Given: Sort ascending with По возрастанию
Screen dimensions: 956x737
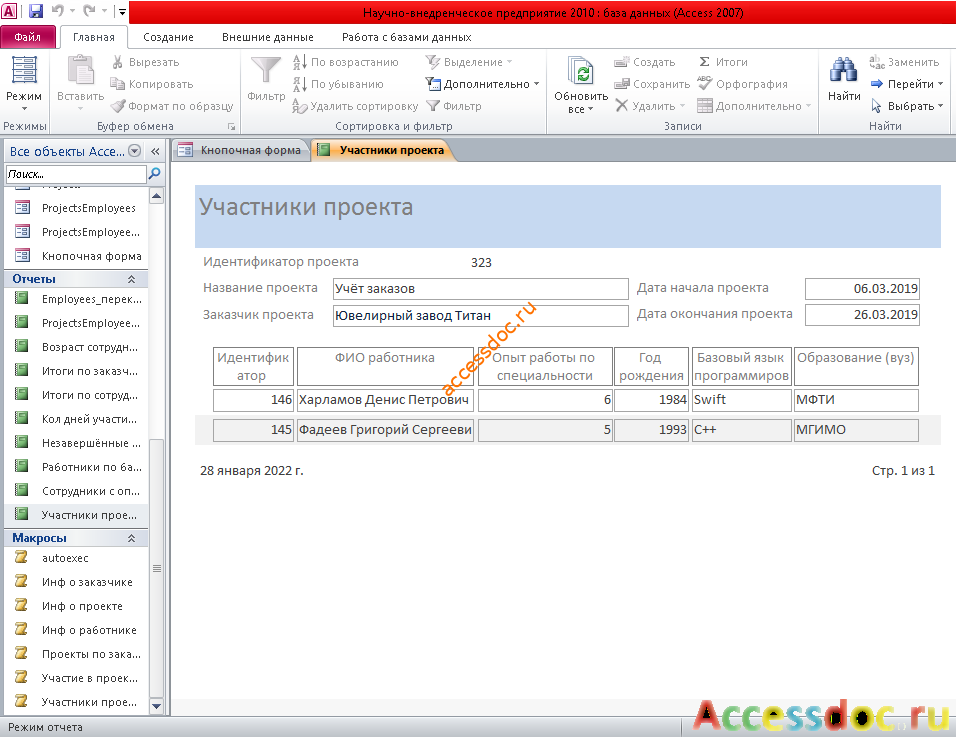Looking at the screenshot, I should tap(346, 62).
